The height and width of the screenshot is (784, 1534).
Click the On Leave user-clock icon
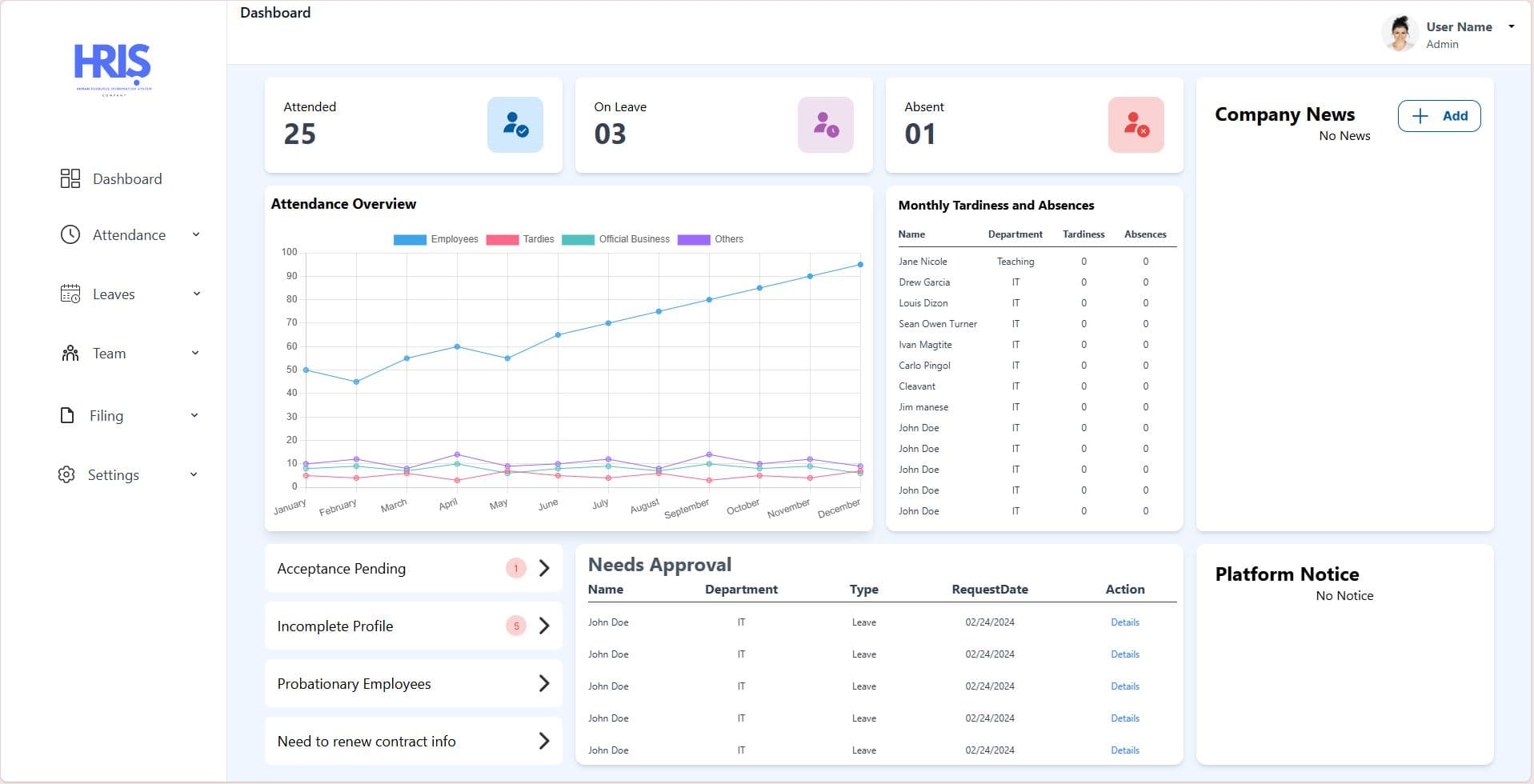[x=826, y=125]
